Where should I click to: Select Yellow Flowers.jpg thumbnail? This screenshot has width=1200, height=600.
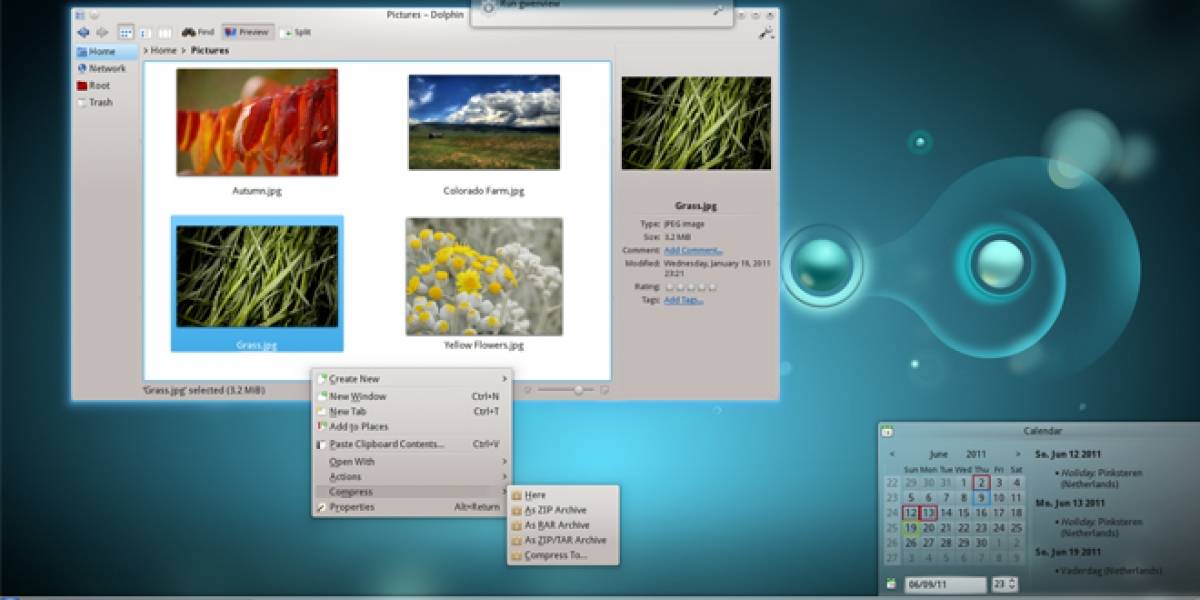point(484,277)
